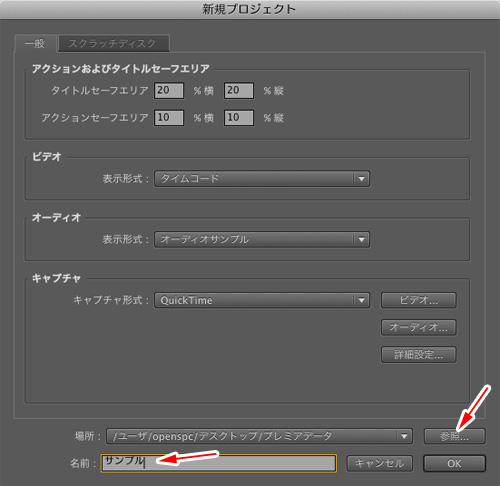Click the アクションセーフエリア vertical percent field
The image size is (500, 486).
pyautogui.click(x=239, y=118)
